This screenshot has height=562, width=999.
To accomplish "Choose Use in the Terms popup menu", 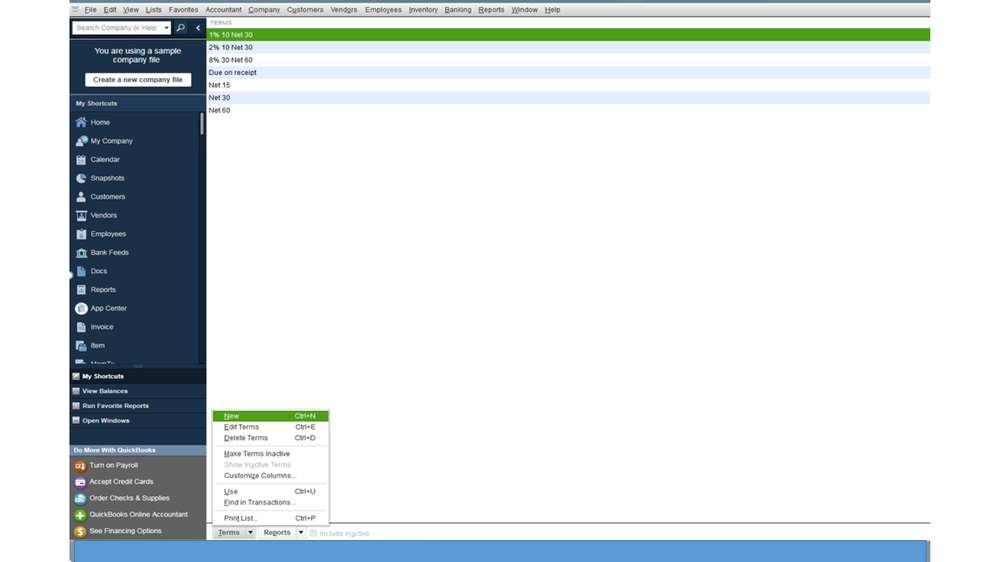I will [x=271, y=492].
